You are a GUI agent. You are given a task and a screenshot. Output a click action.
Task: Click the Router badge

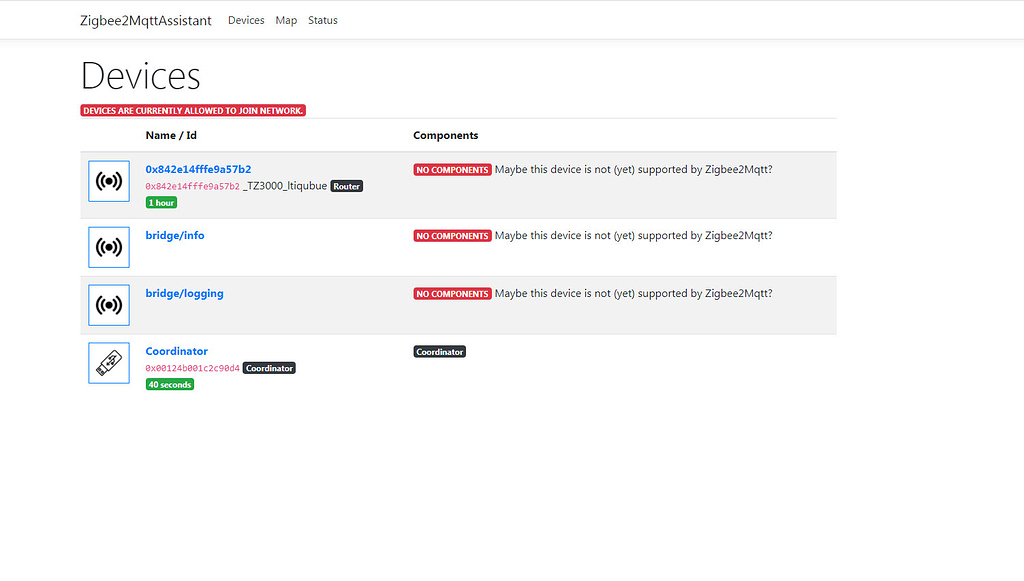[347, 186]
